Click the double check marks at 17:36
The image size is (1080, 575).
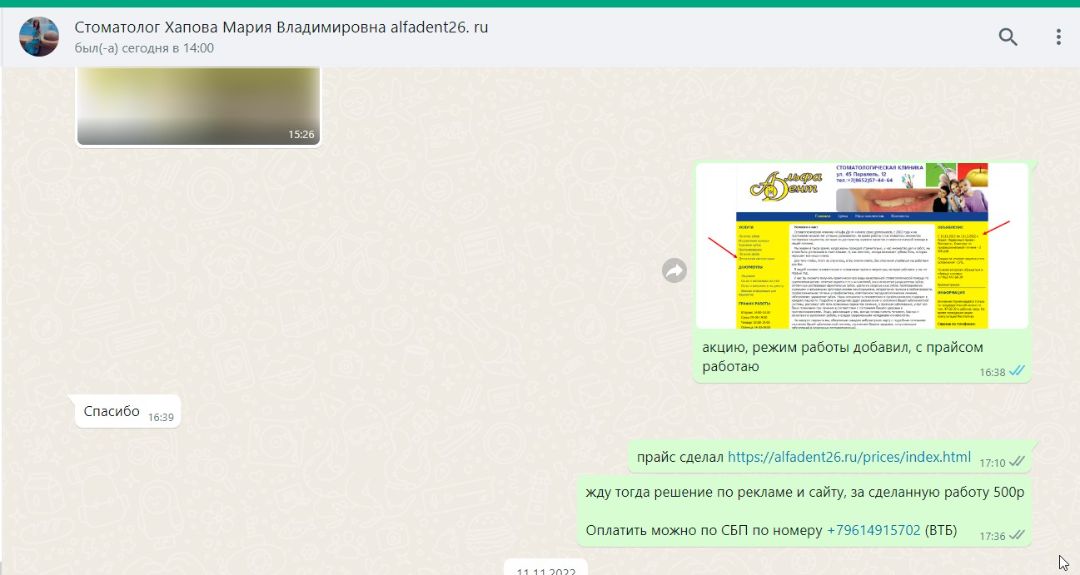coord(1017,535)
